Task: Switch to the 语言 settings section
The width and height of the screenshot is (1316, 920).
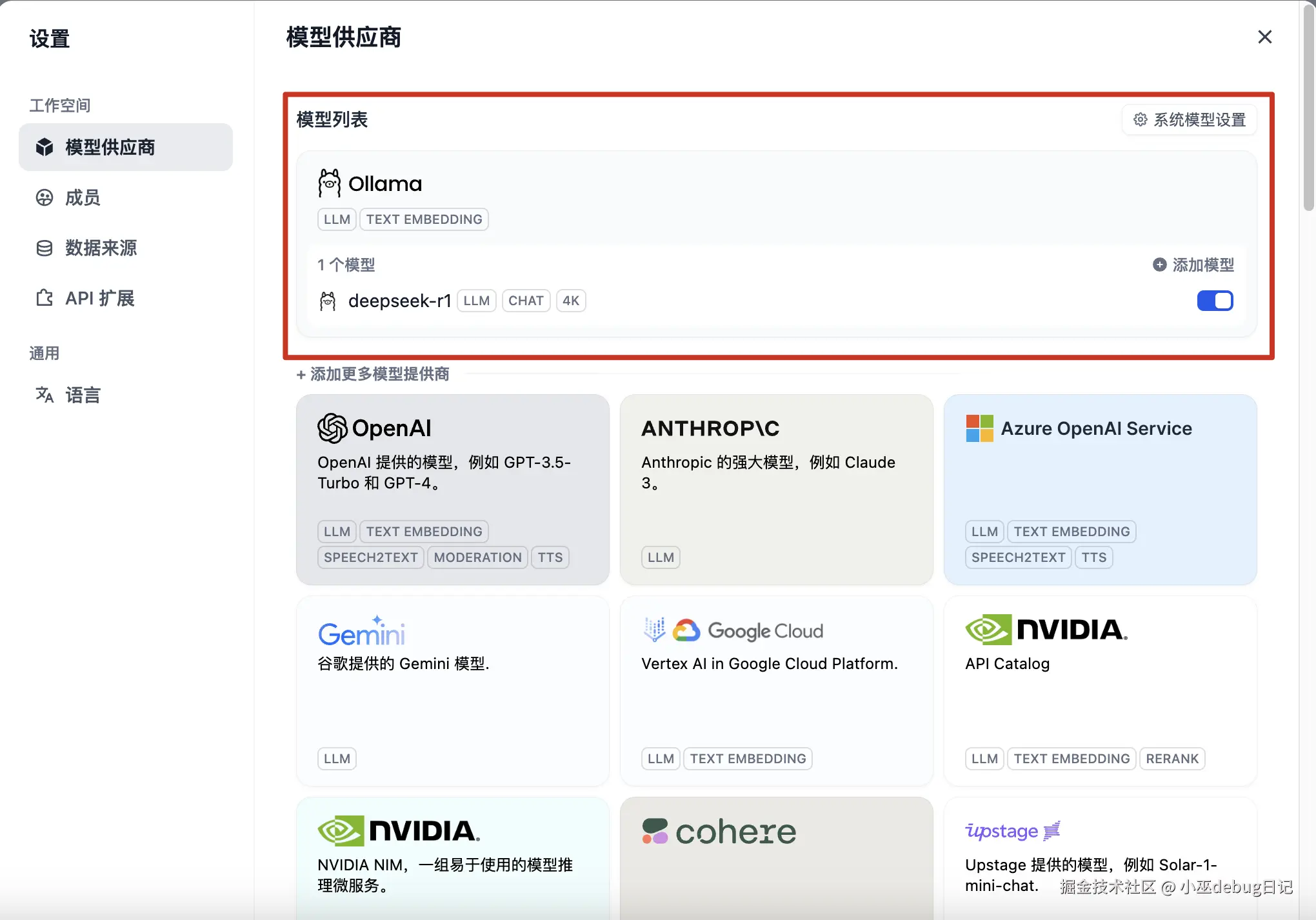Action: (82, 395)
